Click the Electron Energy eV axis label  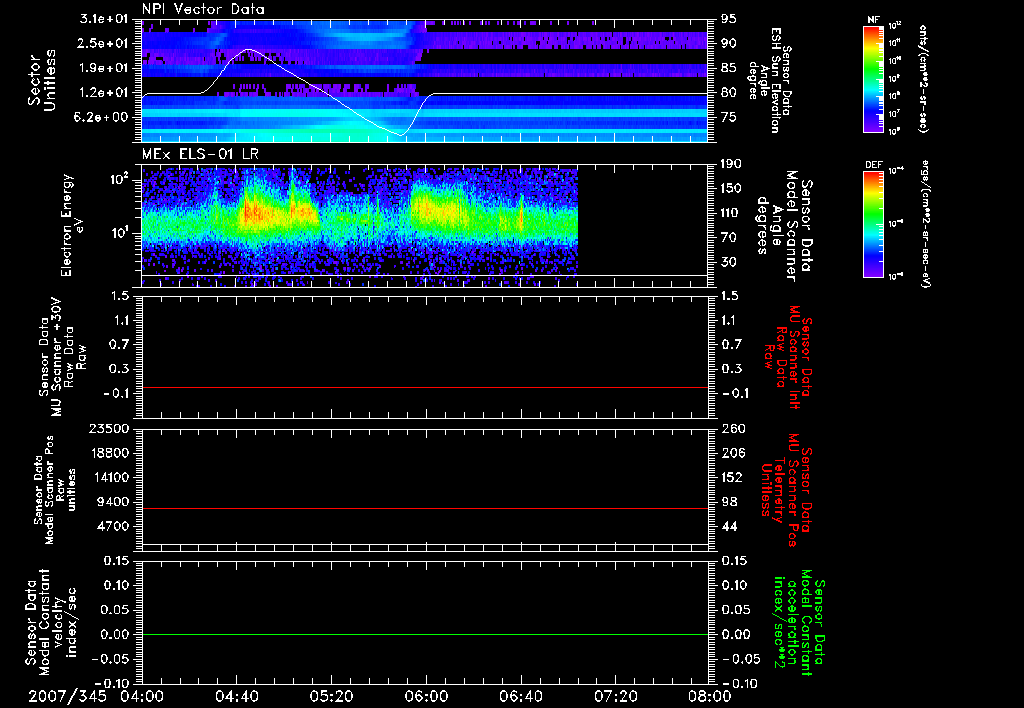72,225
